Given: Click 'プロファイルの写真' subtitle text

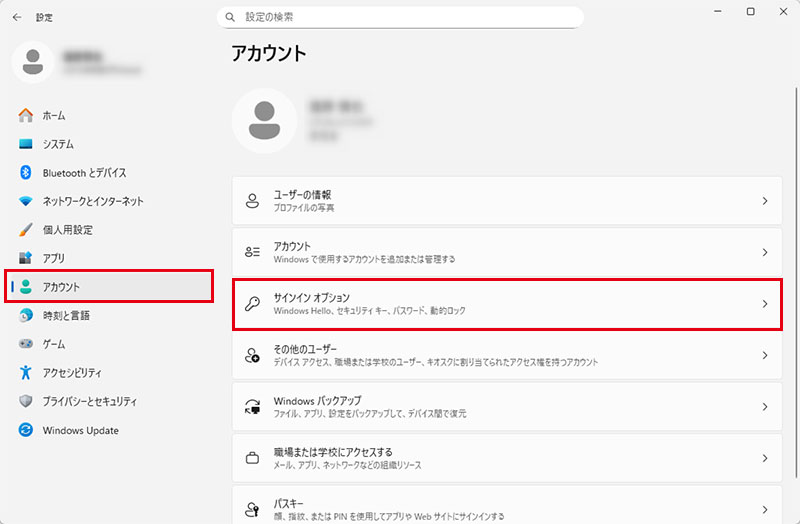Looking at the screenshot, I should coord(304,208).
